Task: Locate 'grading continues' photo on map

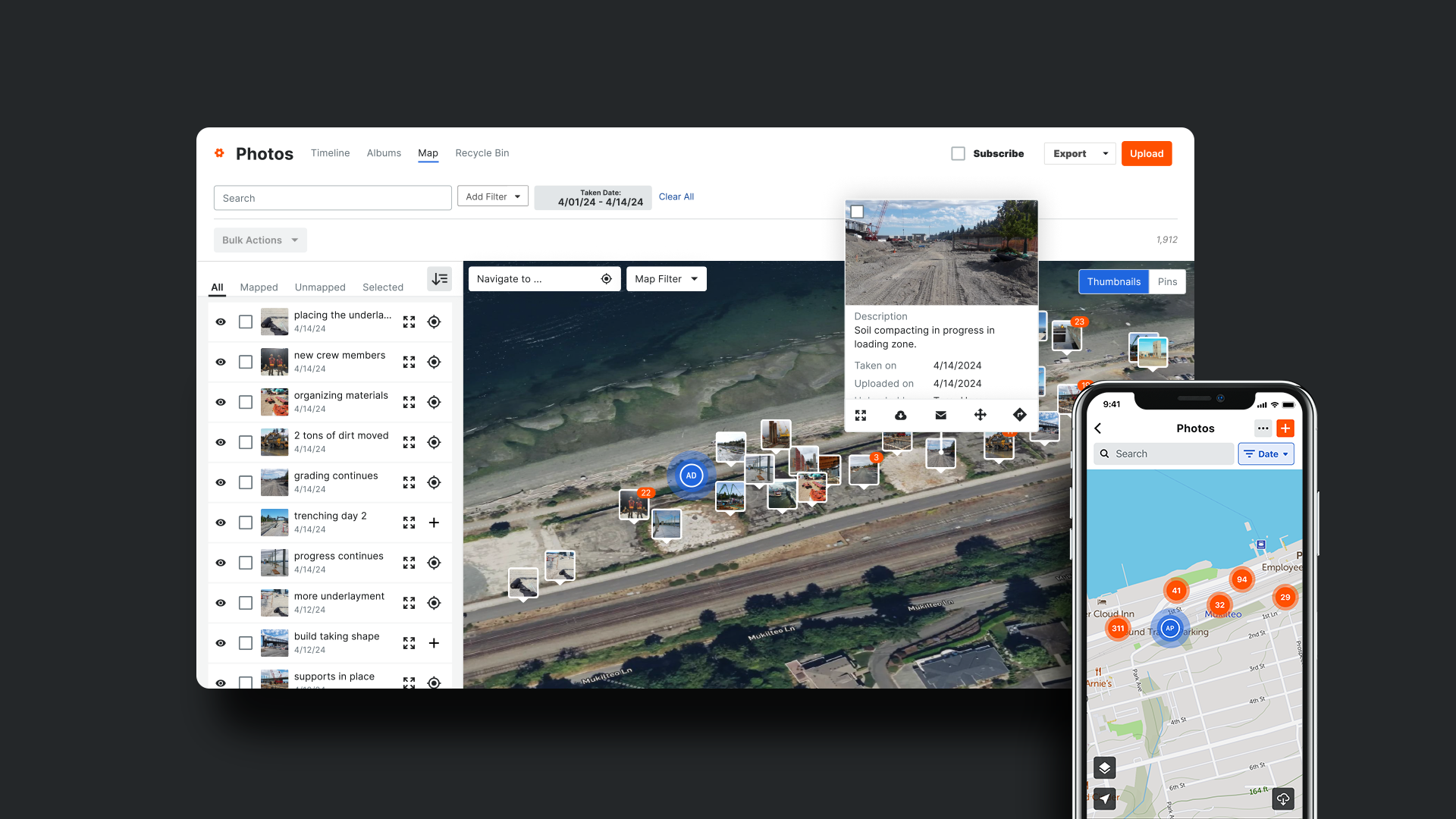Action: coord(434,482)
